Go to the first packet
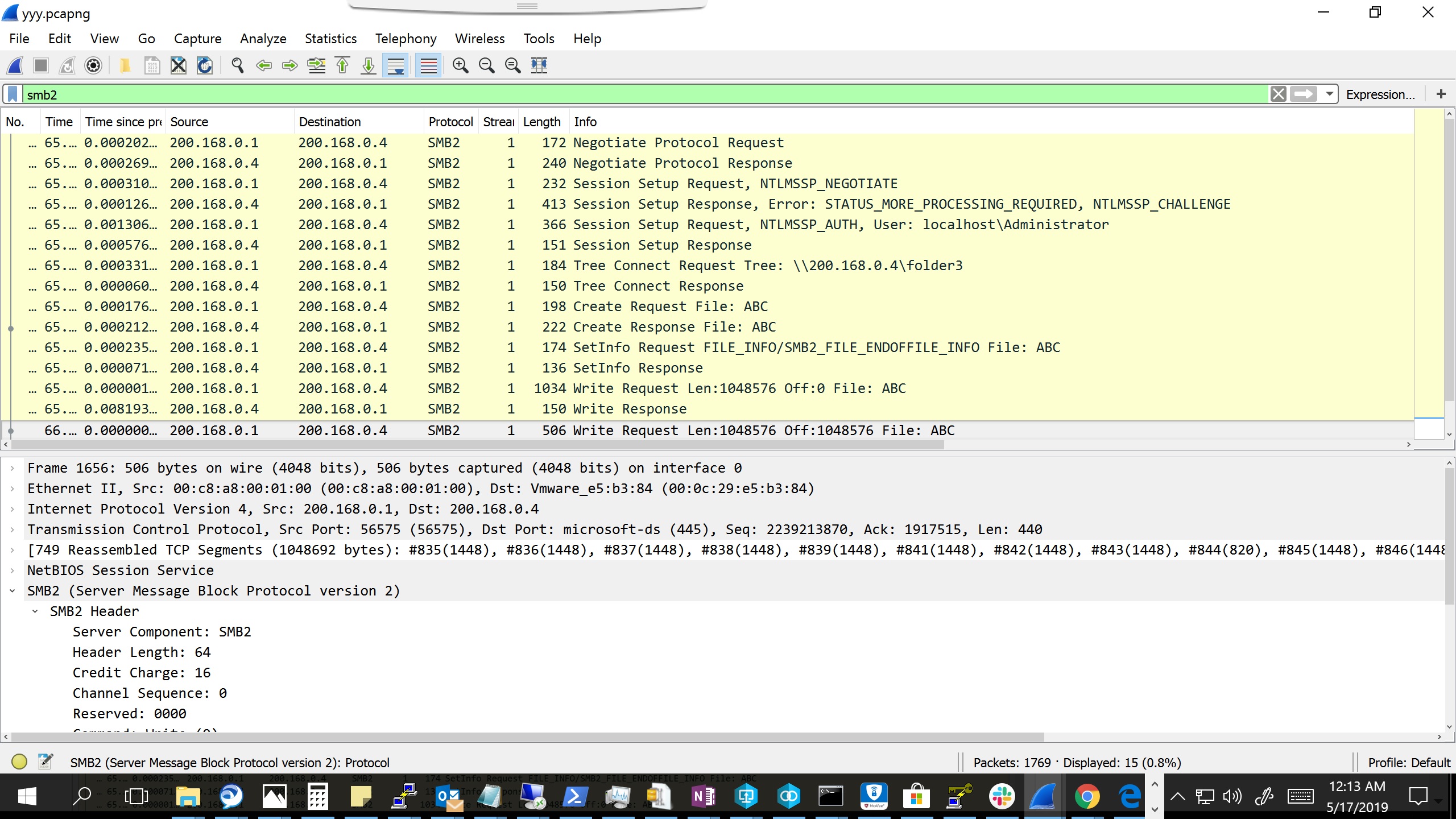 click(342, 65)
